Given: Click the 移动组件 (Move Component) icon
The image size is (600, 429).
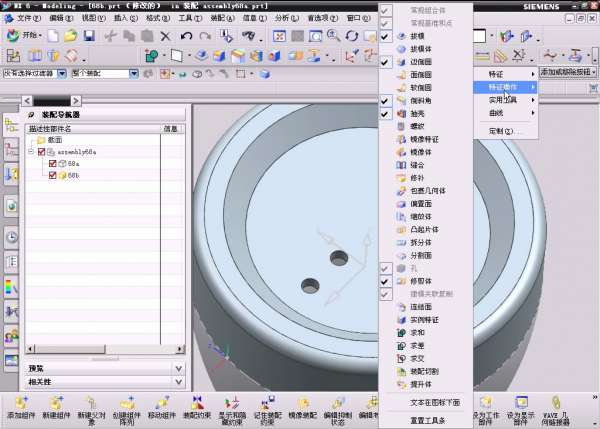Looking at the screenshot, I should tap(161, 402).
